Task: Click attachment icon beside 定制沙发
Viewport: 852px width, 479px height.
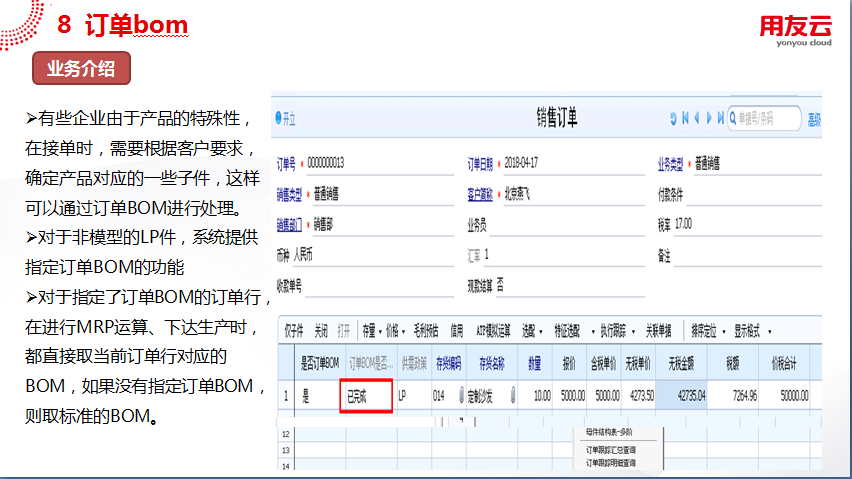Action: coord(513,395)
